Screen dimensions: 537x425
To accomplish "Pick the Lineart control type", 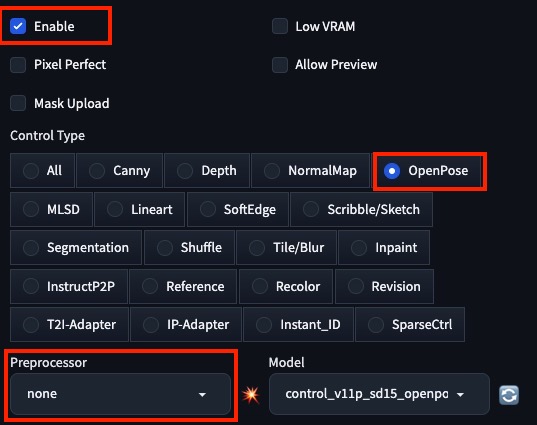I will [139, 209].
